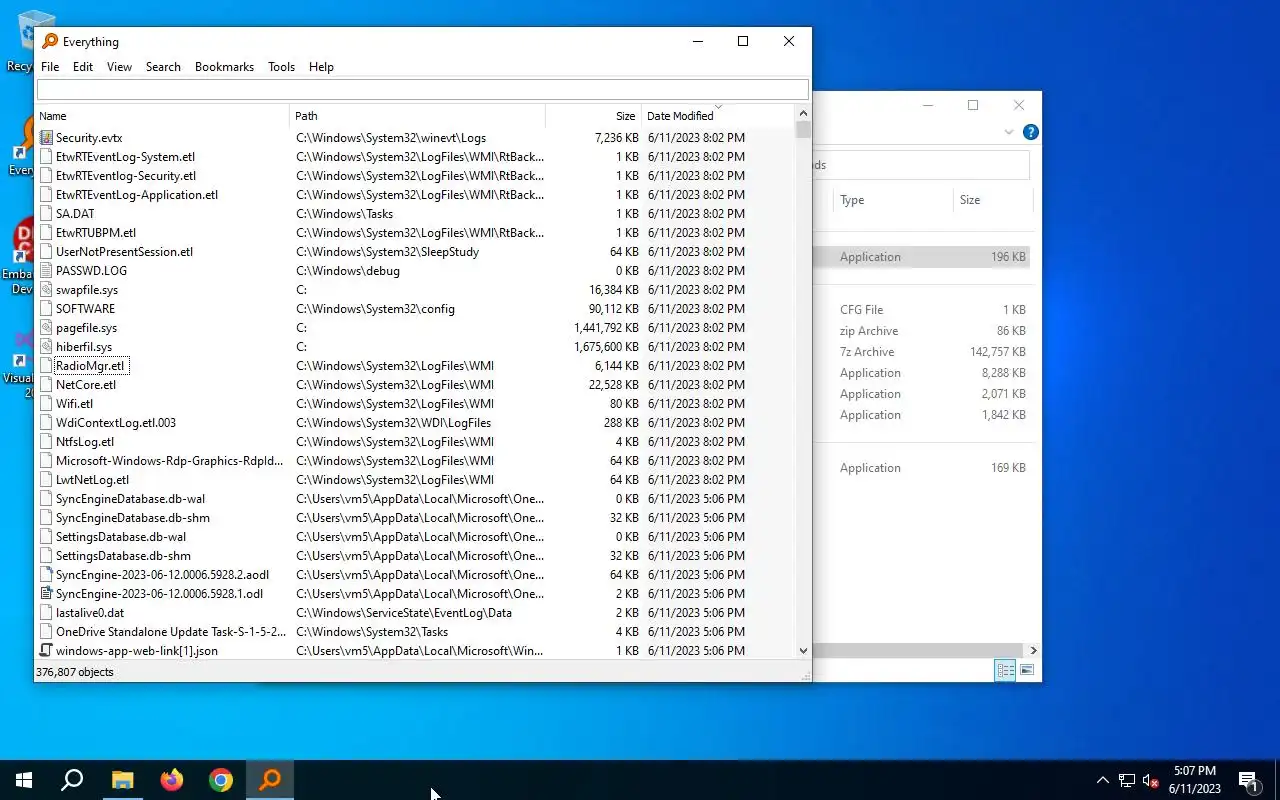The width and height of the screenshot is (1280, 800).
Task: Select the RadioMgr.etl file name
Action: [90, 366]
